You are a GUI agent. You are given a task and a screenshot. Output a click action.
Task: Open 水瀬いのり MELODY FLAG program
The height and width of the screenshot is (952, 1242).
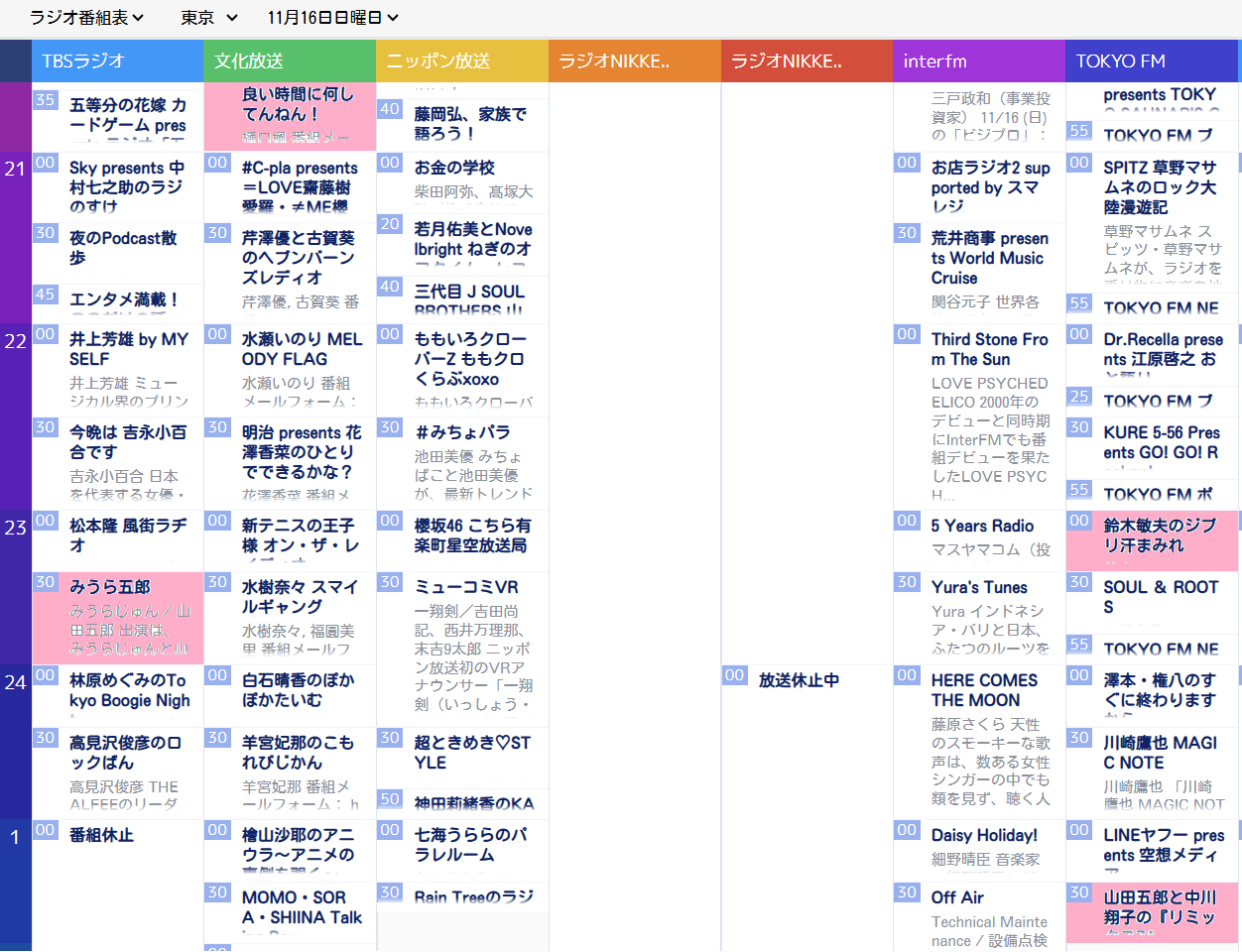coord(302,349)
